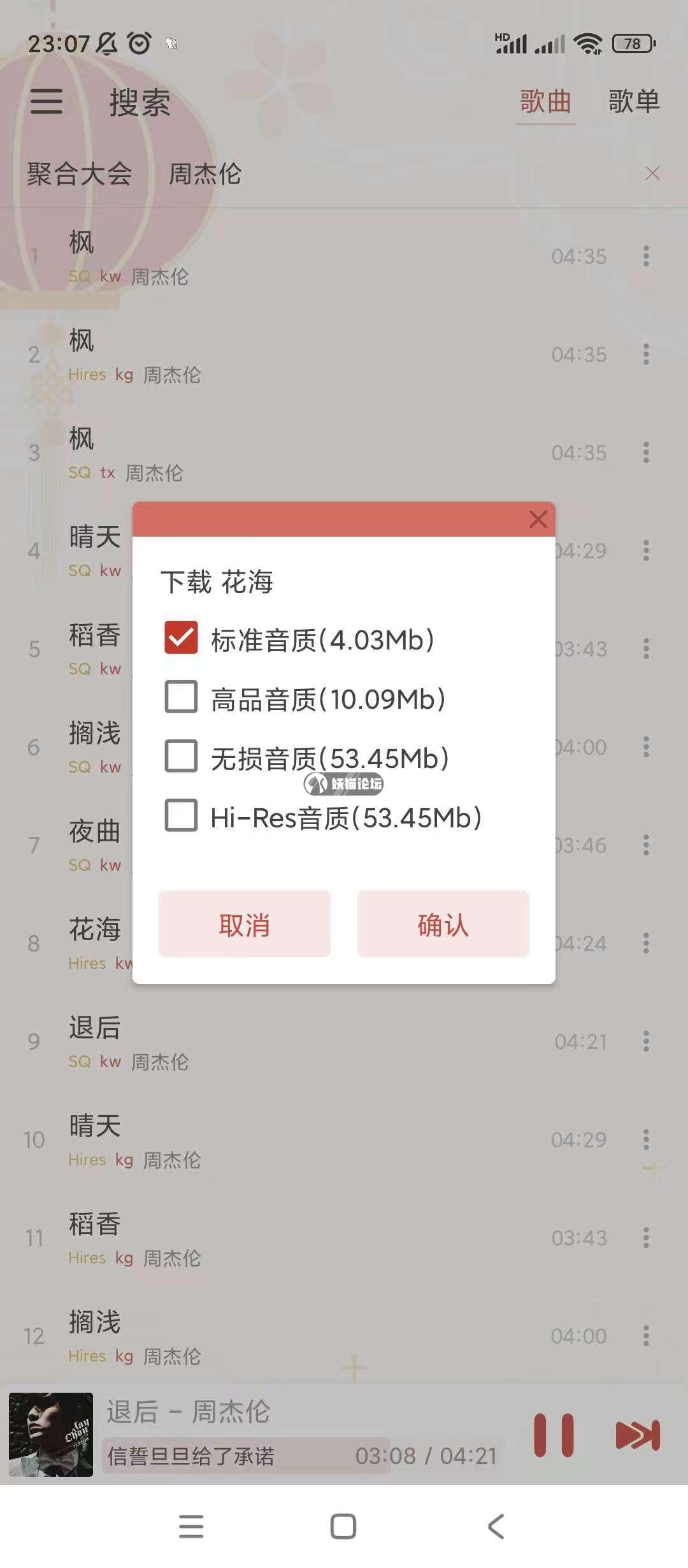
Task: Confirm download with 确认 button
Action: (x=443, y=924)
